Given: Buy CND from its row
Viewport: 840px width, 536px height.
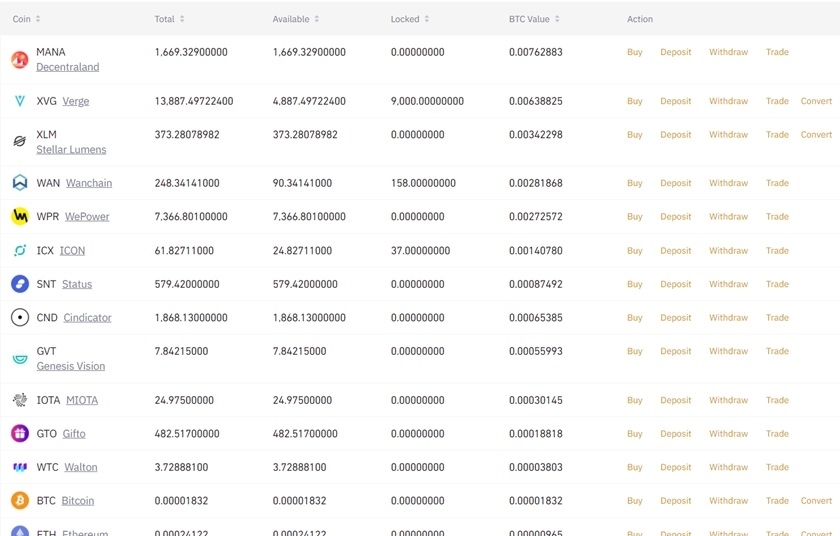Looking at the screenshot, I should pyautogui.click(x=634, y=318).
